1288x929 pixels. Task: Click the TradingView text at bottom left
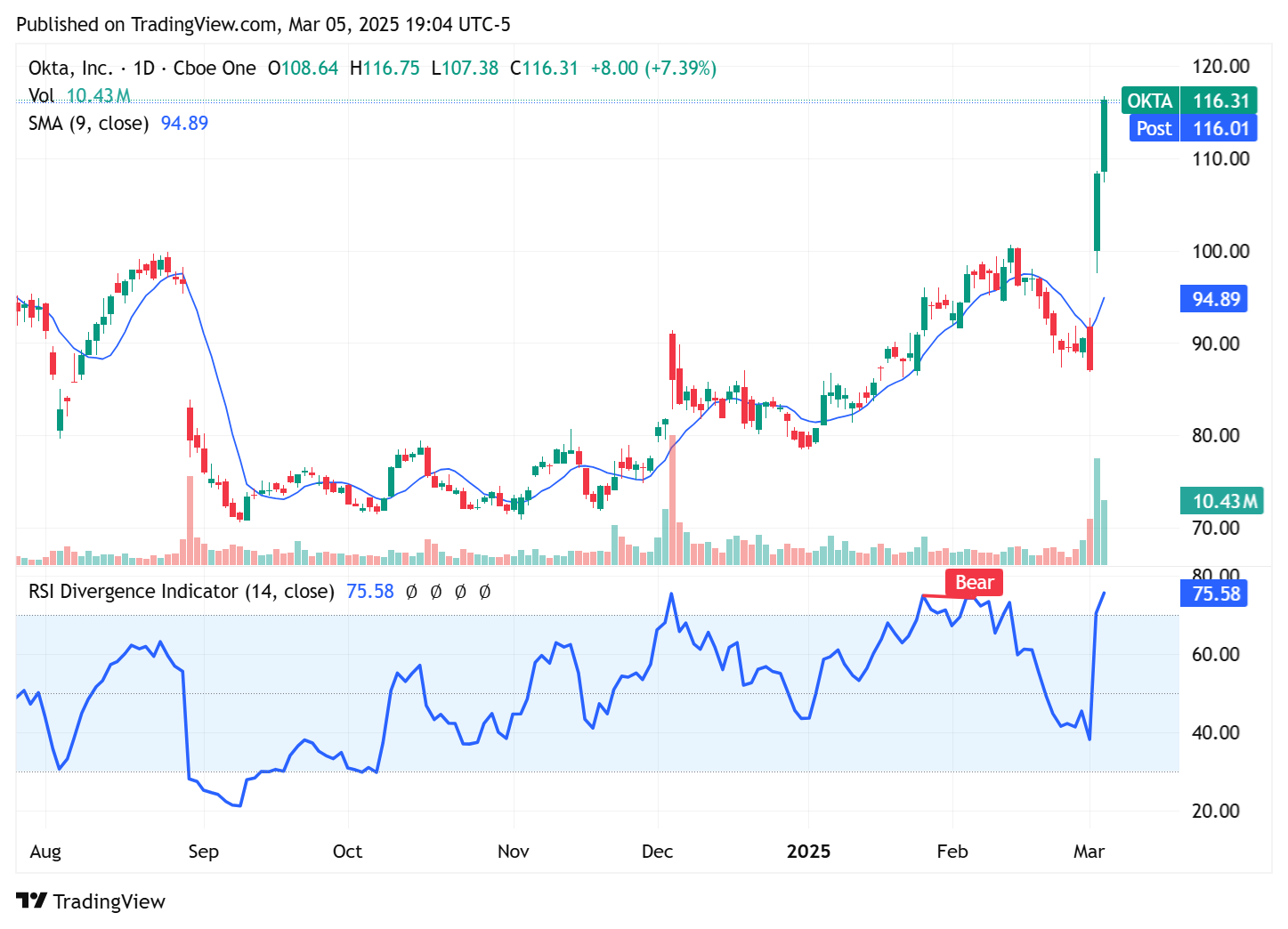coord(109,901)
